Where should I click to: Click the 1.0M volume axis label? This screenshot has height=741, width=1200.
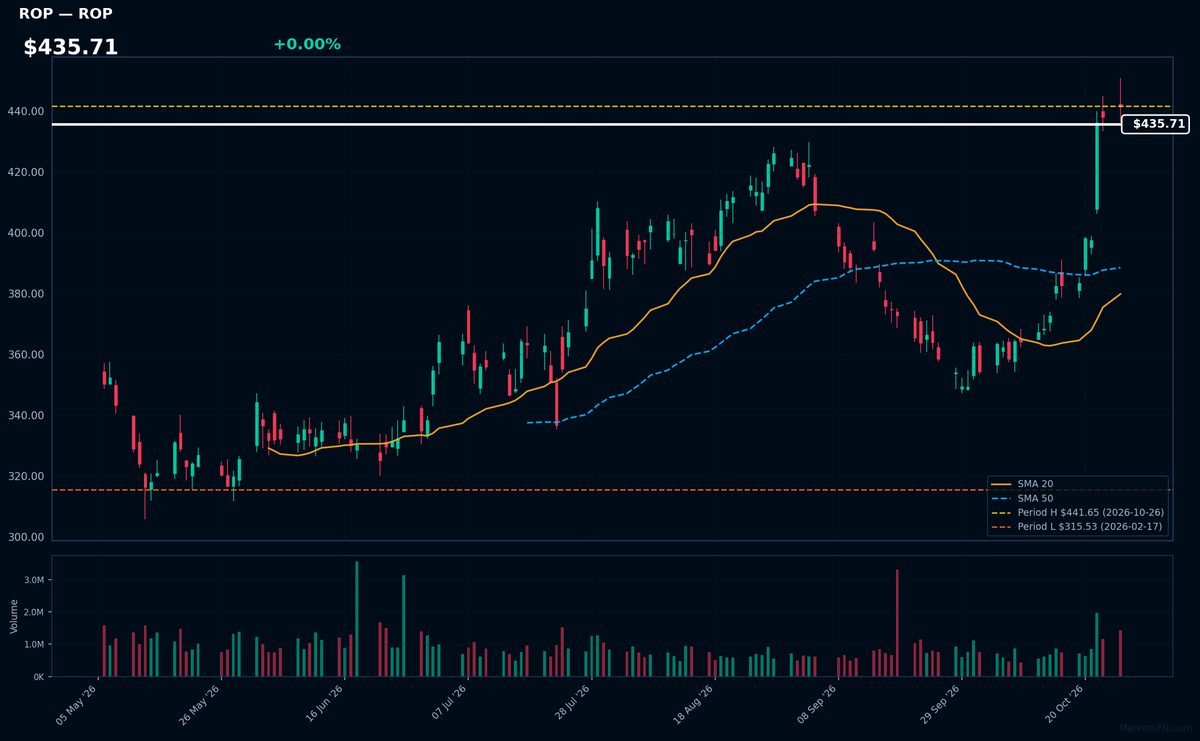point(34,645)
